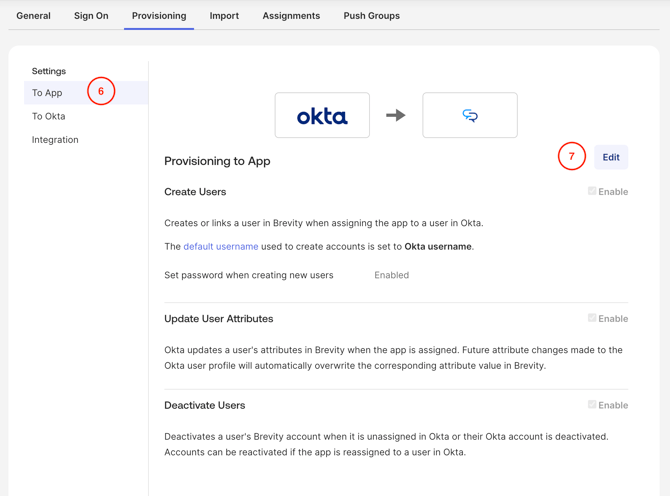Switch to the Sign On tab
Viewport: 670px width, 496px height.
tap(91, 16)
